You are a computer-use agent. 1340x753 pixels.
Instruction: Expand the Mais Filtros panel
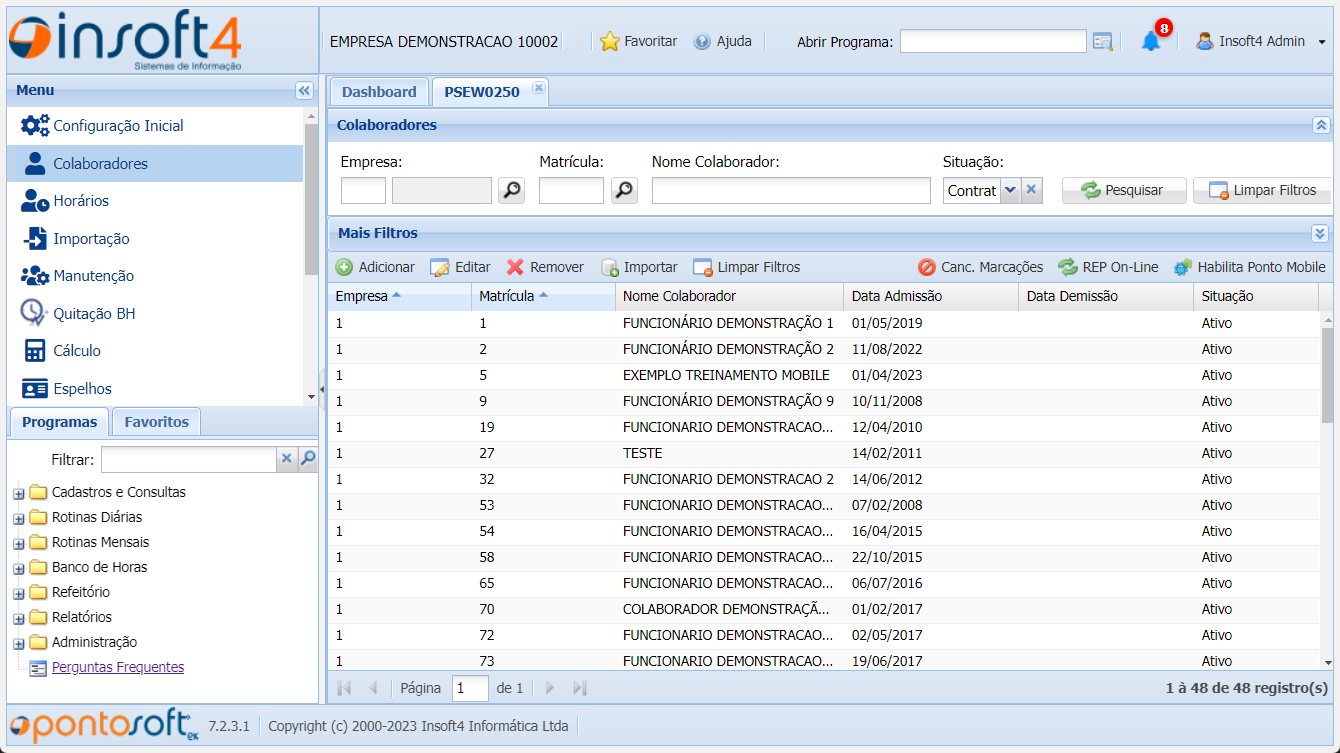coord(1320,233)
